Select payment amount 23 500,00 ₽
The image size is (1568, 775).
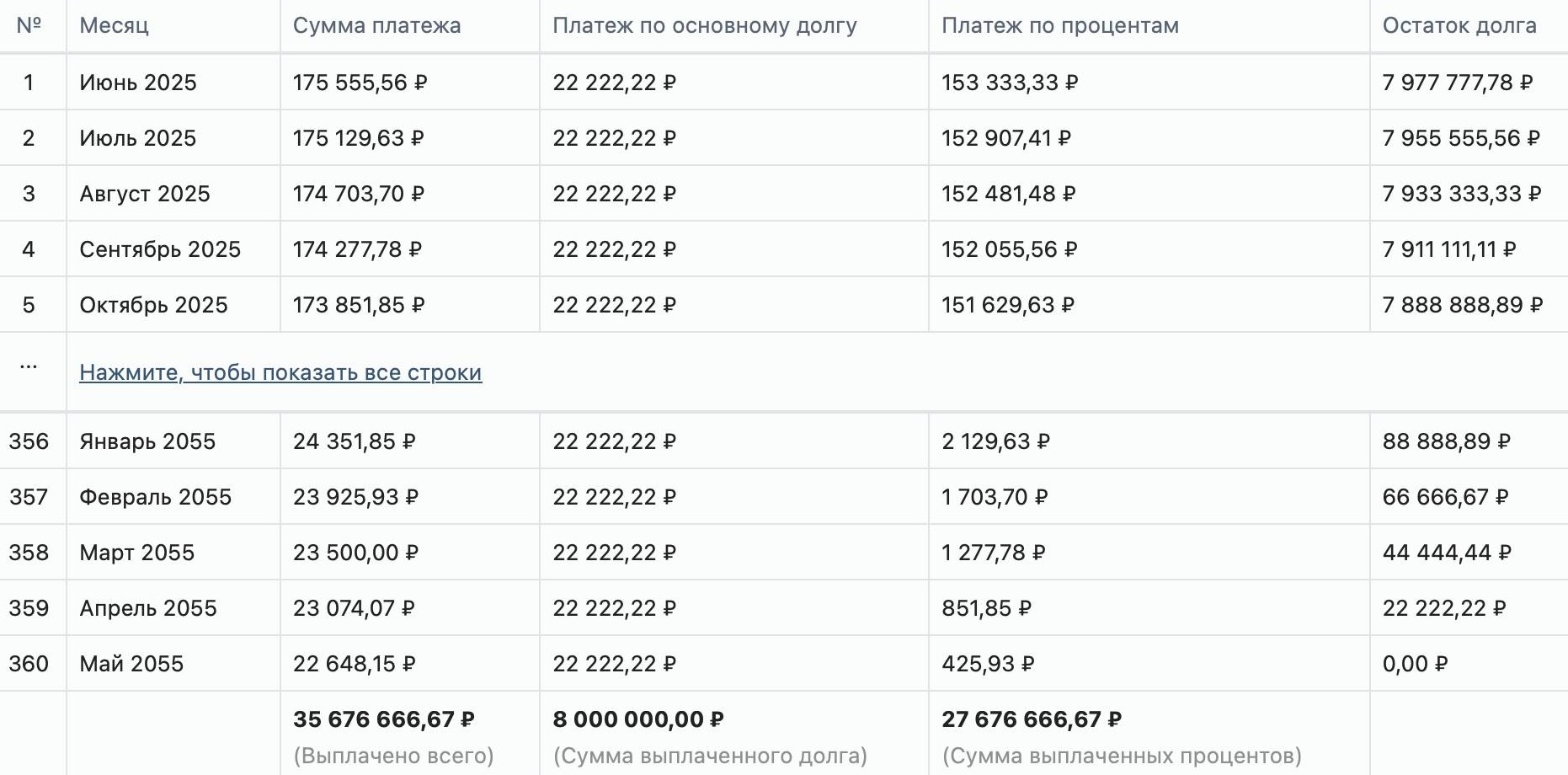(355, 553)
